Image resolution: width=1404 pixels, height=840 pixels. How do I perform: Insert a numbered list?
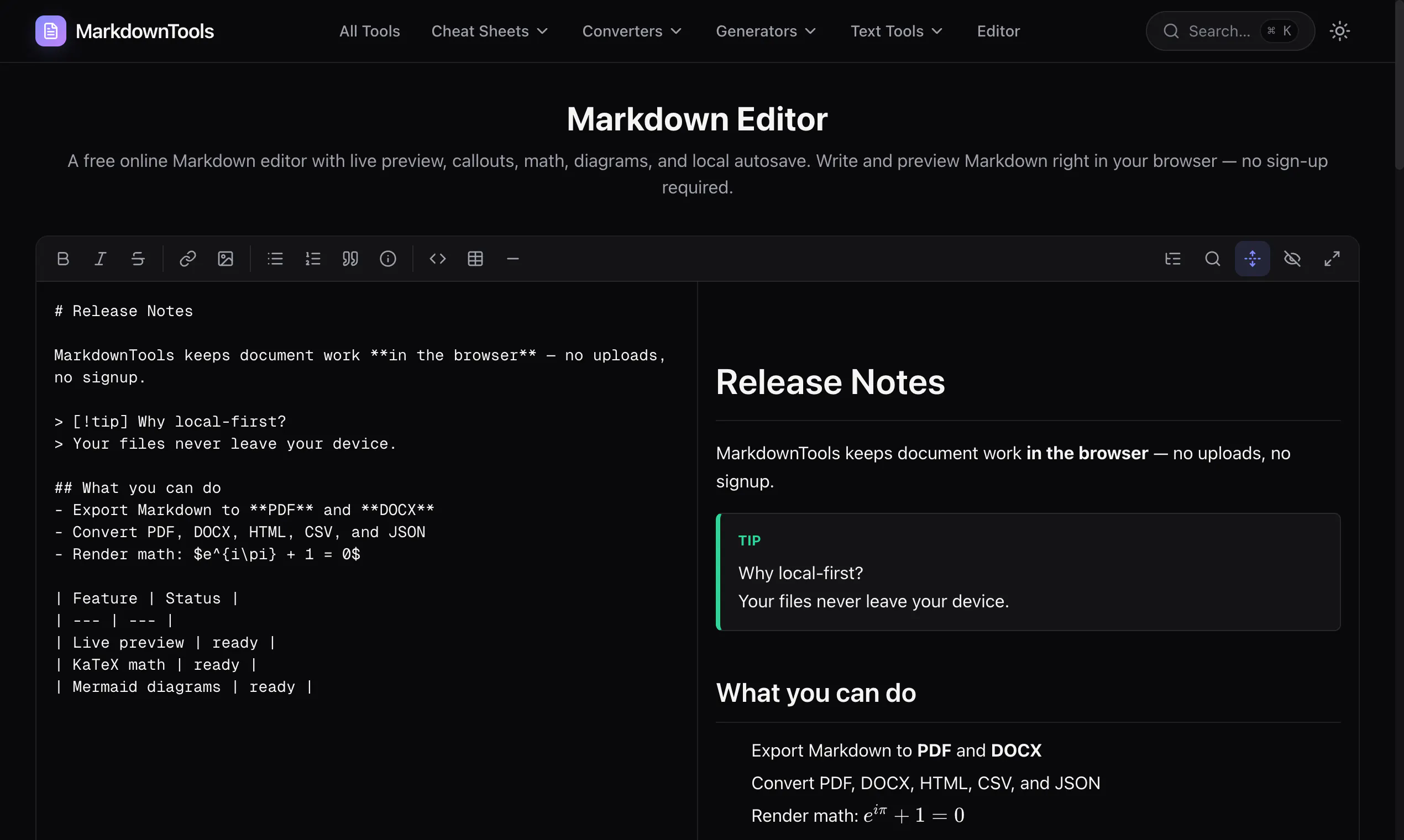click(313, 259)
